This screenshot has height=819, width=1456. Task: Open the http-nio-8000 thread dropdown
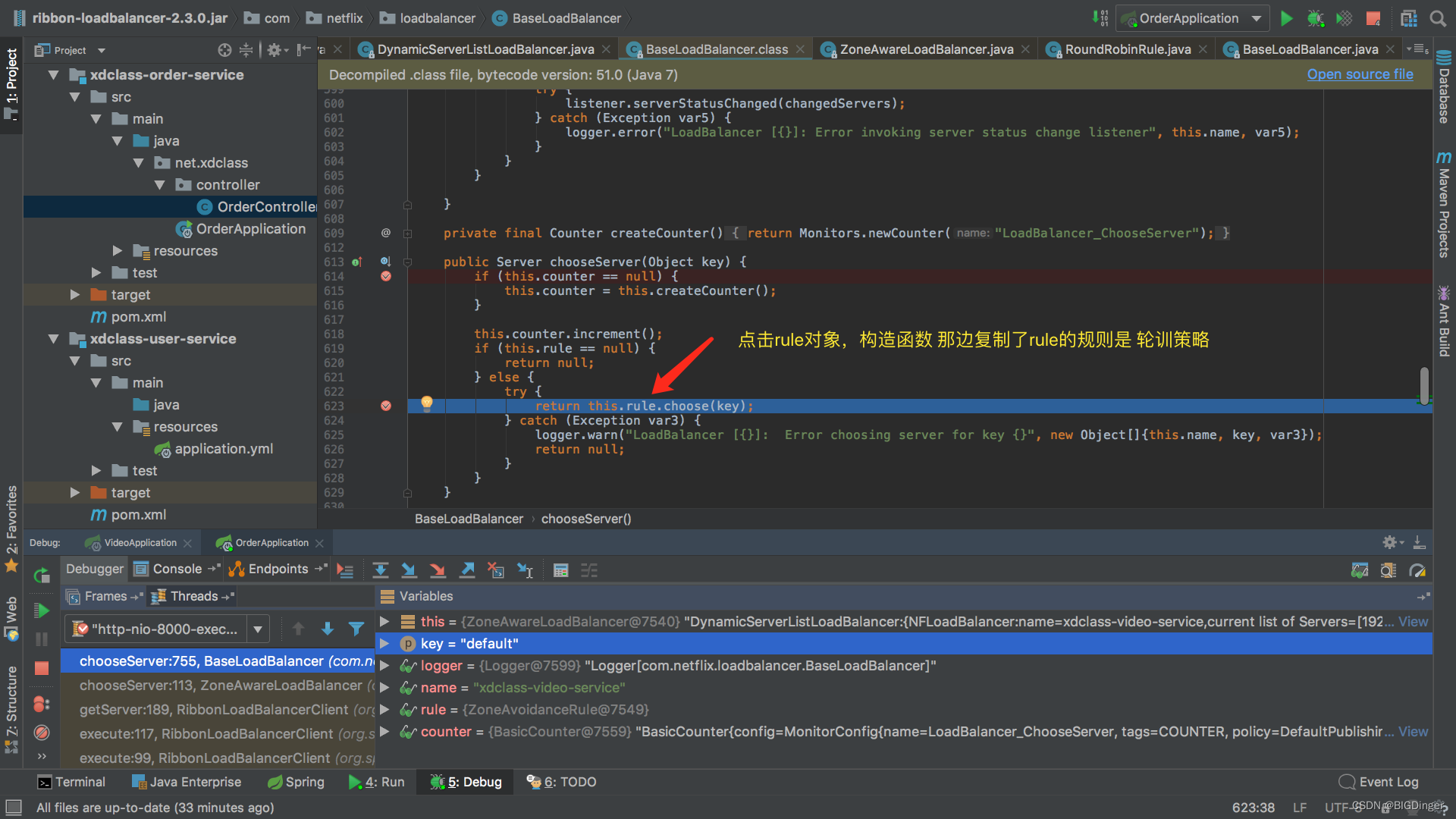258,629
